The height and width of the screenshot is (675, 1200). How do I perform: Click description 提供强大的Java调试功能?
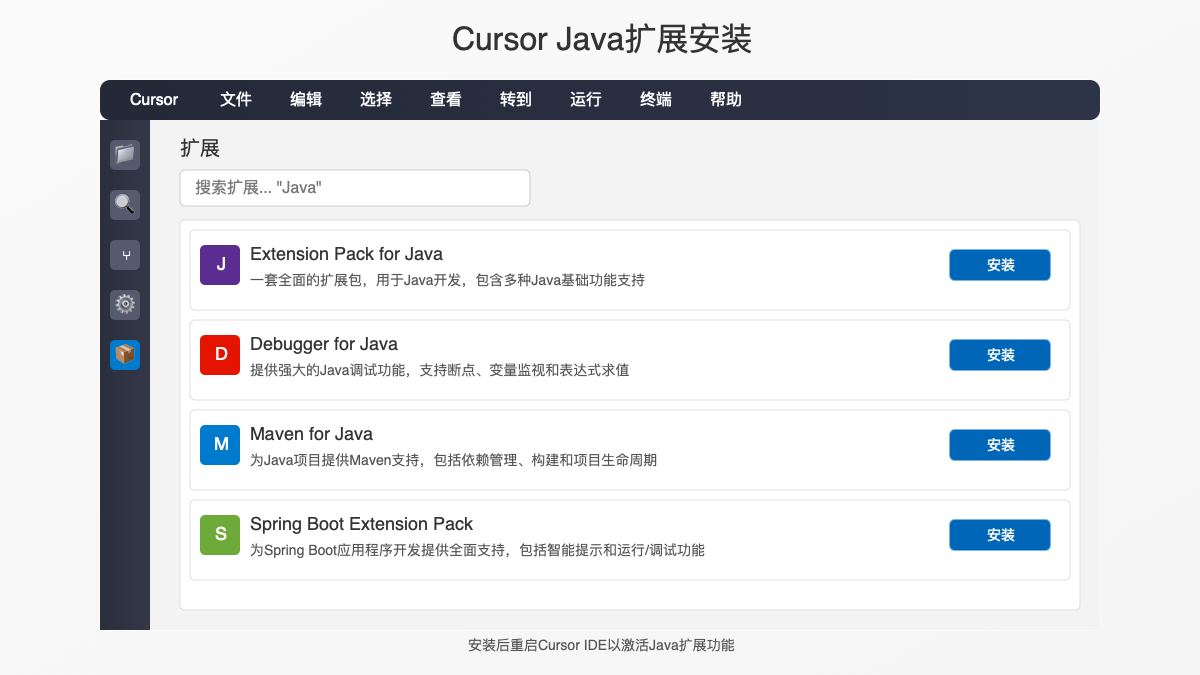tap(439, 370)
